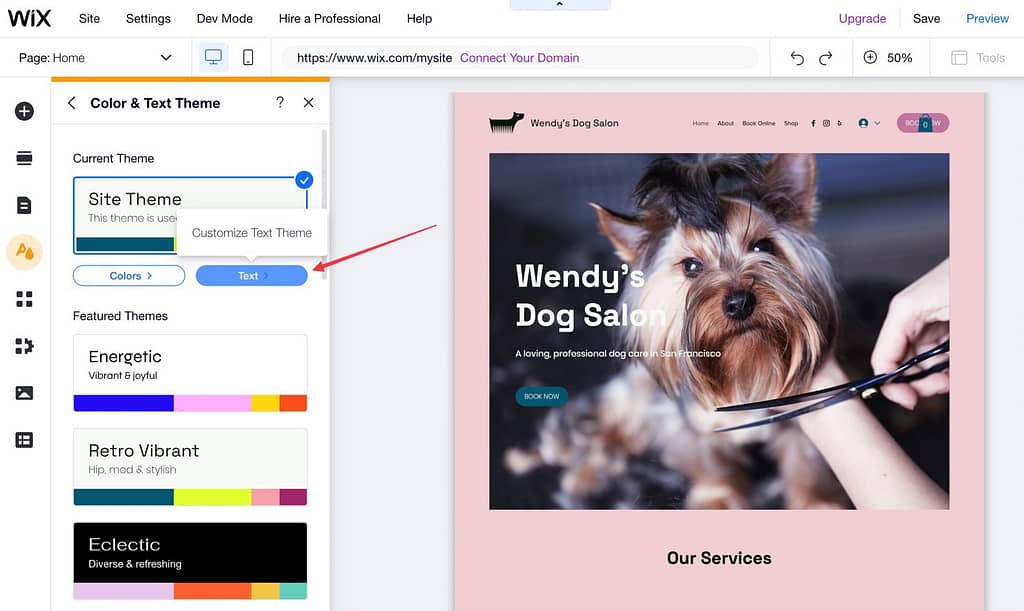Click Energetic theme's blue color swatch
This screenshot has height=611, width=1024.
coord(123,403)
